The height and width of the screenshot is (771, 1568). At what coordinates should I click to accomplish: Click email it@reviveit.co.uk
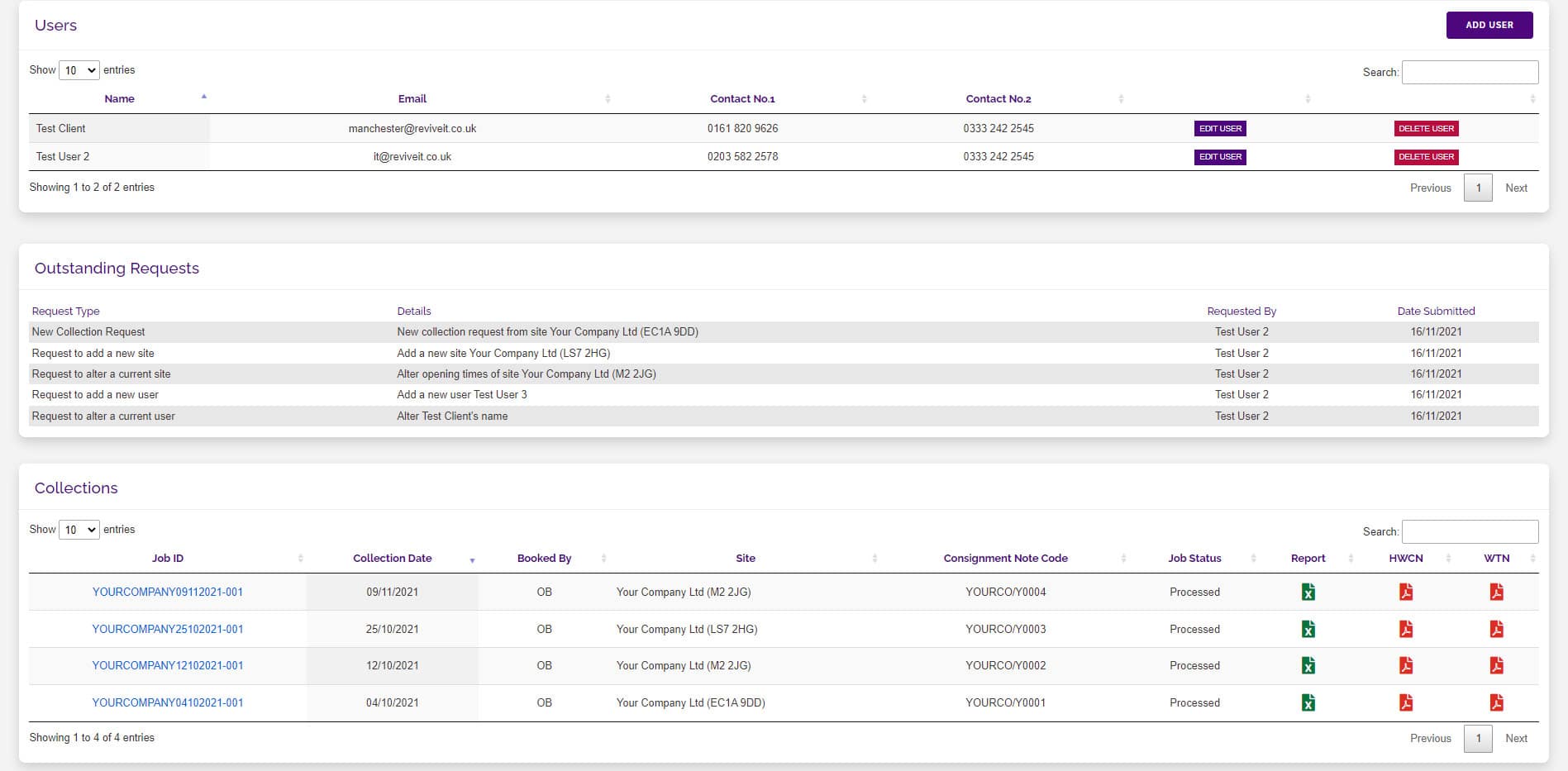click(x=412, y=157)
